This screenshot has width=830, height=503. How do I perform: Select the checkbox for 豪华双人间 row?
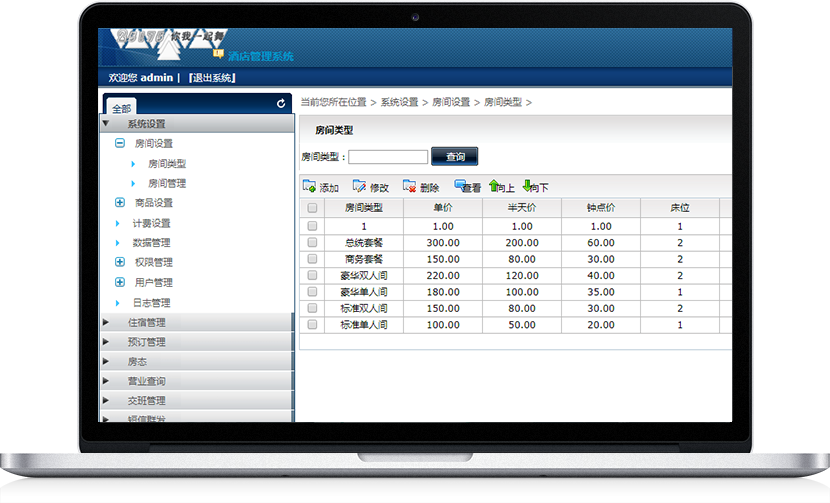tap(312, 276)
